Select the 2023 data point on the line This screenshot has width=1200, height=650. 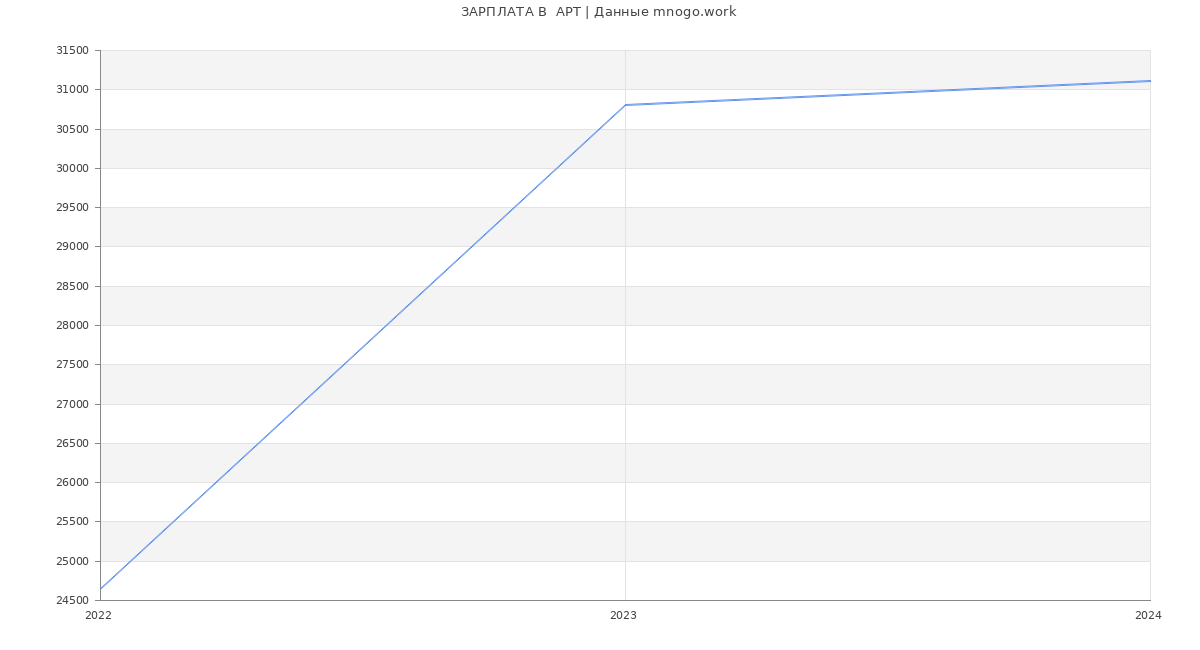(x=625, y=105)
